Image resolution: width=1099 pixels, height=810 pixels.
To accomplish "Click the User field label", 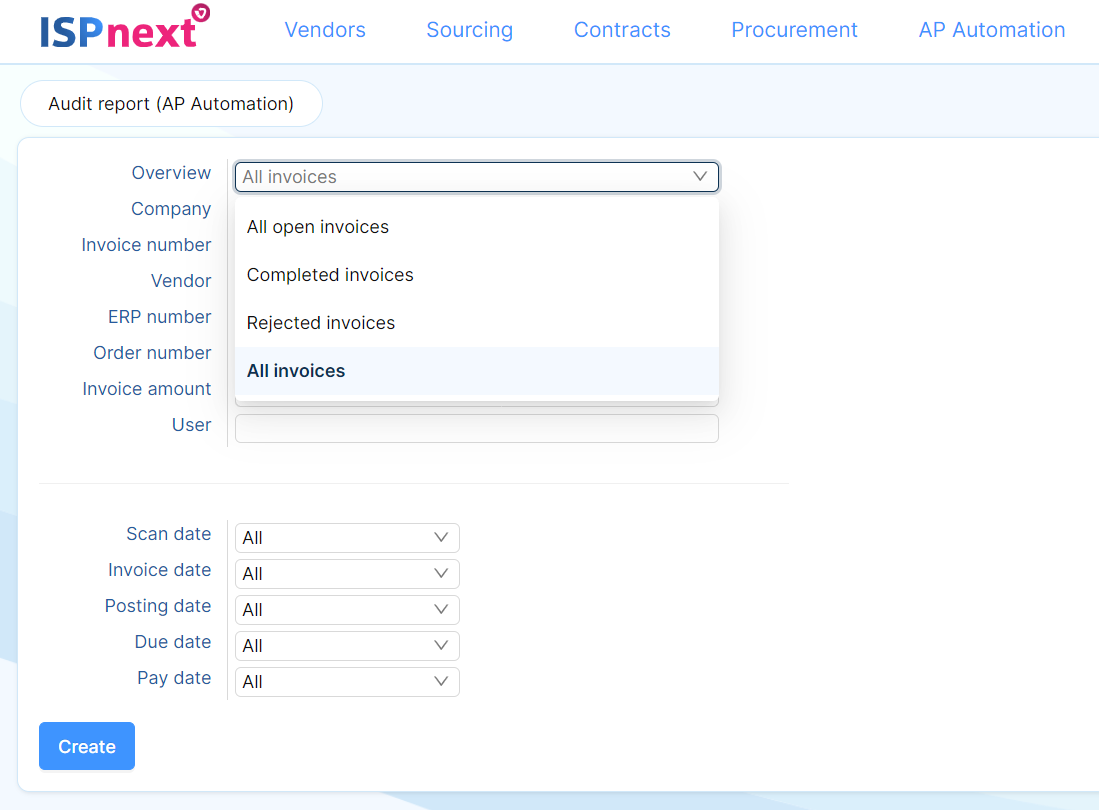I will coord(191,425).
